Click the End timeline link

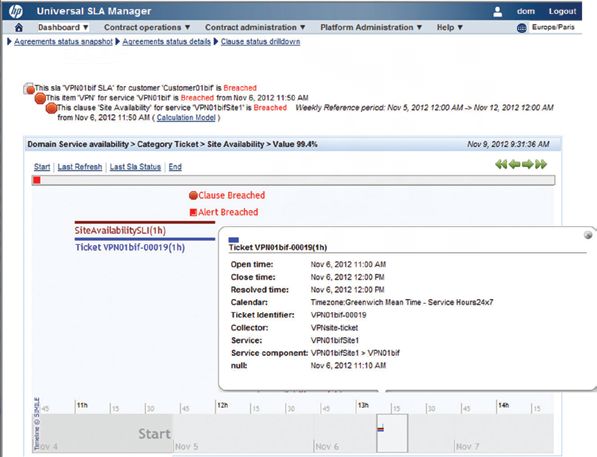coord(175,167)
